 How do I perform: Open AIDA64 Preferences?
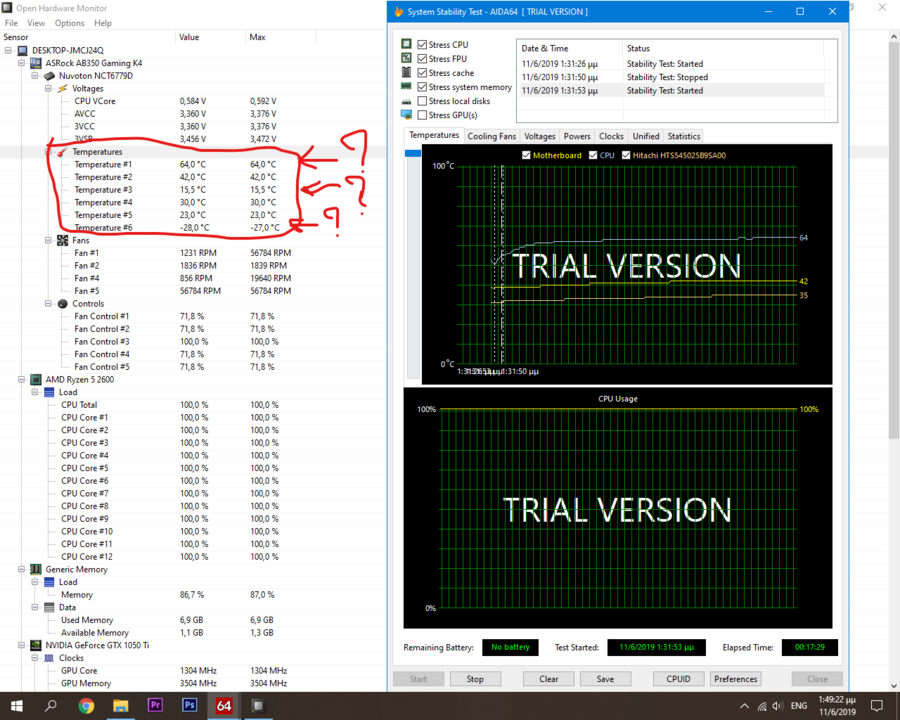point(736,679)
